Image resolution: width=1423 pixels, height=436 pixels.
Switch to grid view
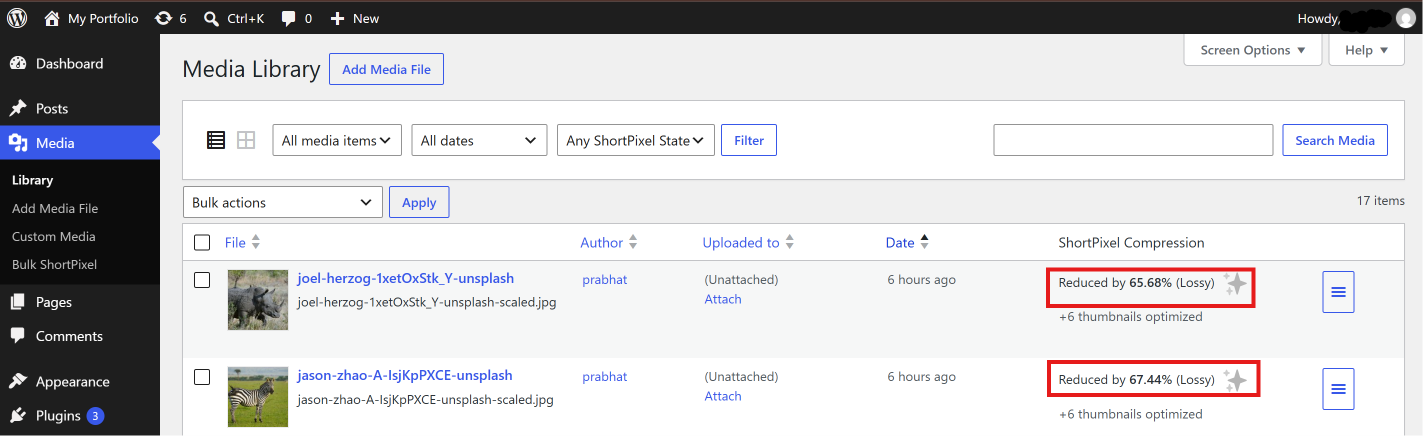[x=246, y=141]
